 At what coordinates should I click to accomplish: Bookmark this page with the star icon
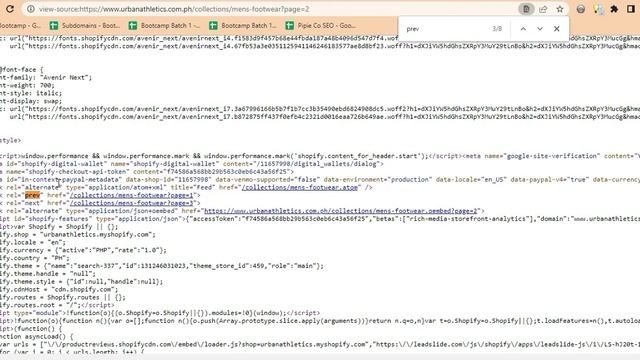tap(560, 9)
